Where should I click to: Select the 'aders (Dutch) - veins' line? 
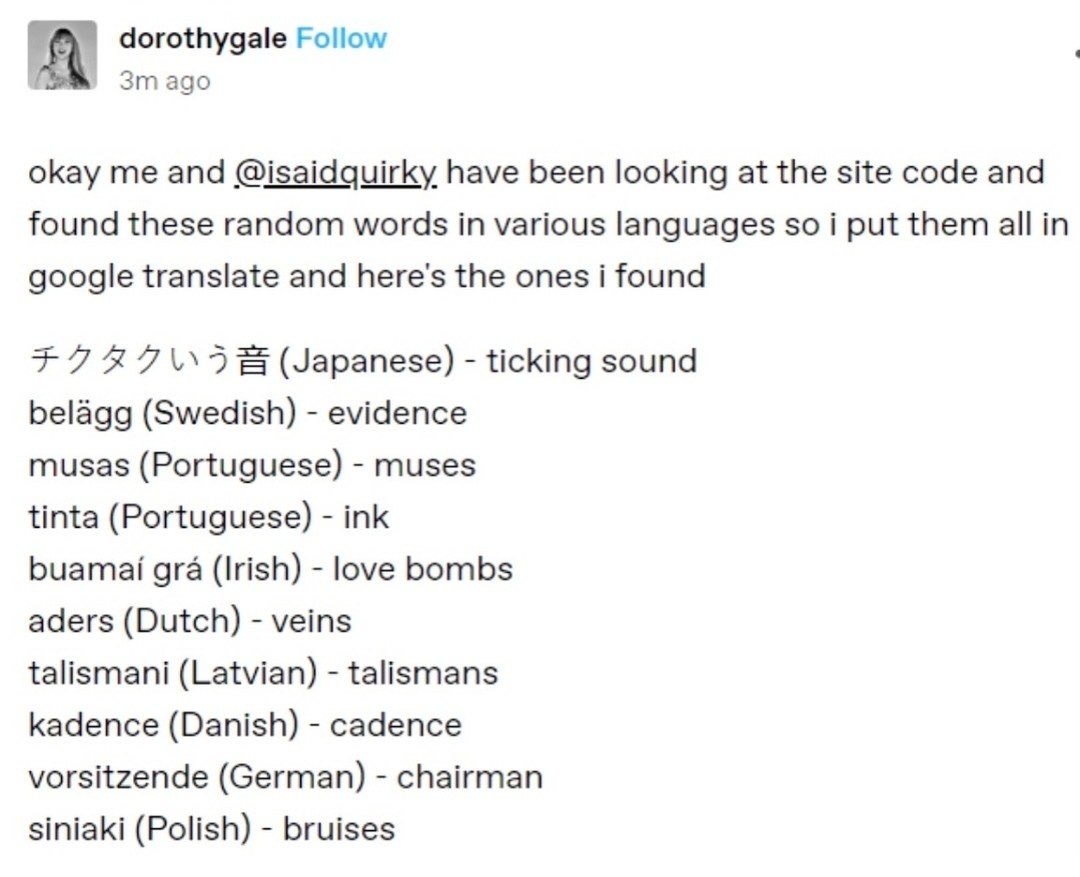[x=190, y=621]
